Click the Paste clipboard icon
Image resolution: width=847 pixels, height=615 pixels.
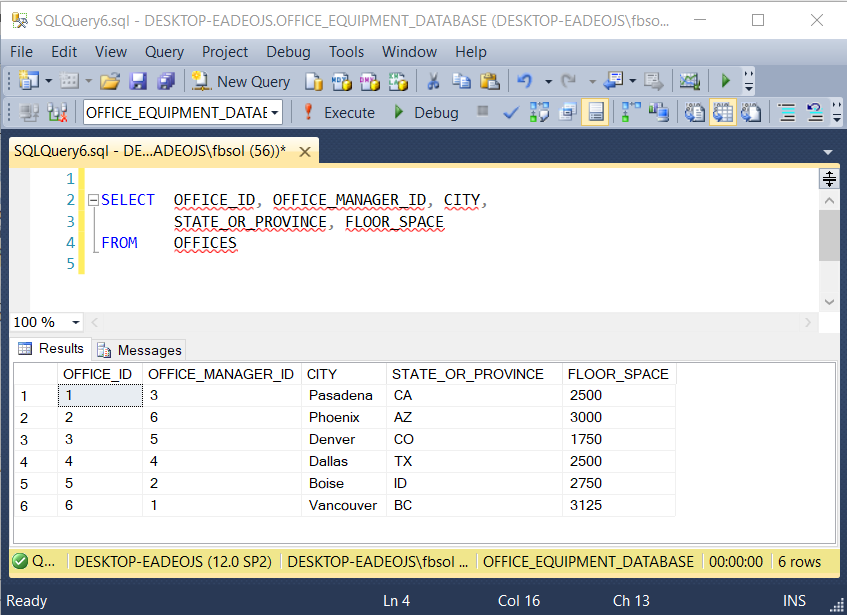click(x=489, y=82)
